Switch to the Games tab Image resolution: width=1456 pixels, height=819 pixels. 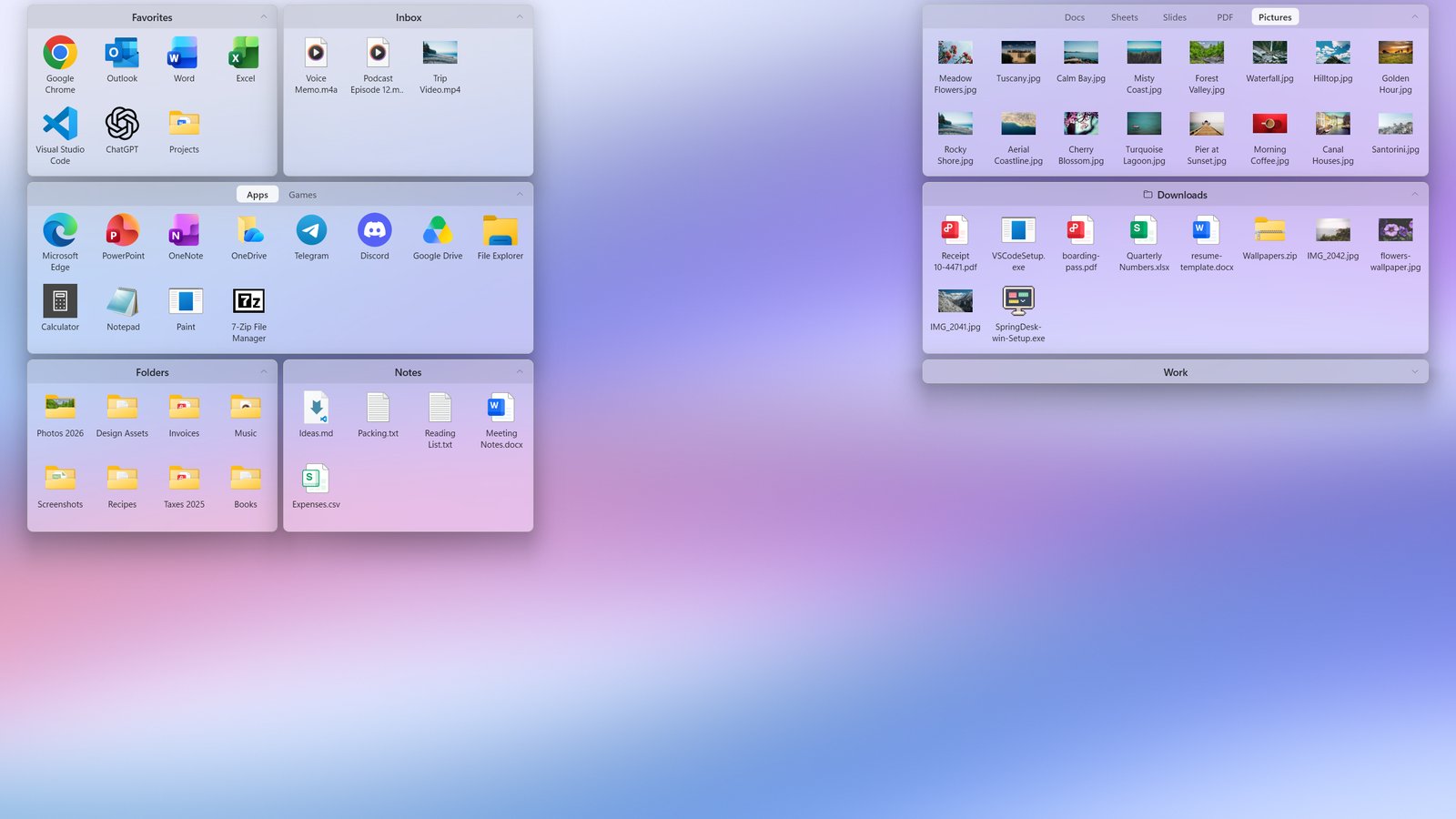pos(303,195)
